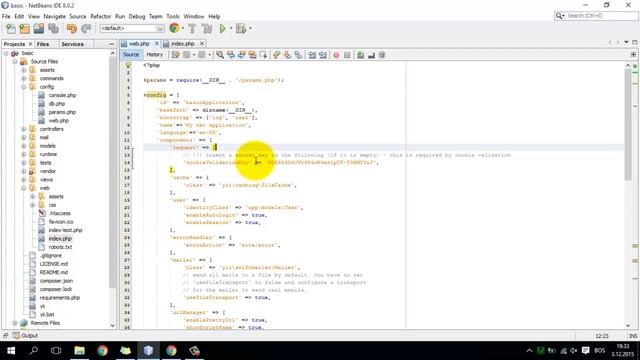
Task: Click the Shift Line Left icon
Action: [x=312, y=55]
